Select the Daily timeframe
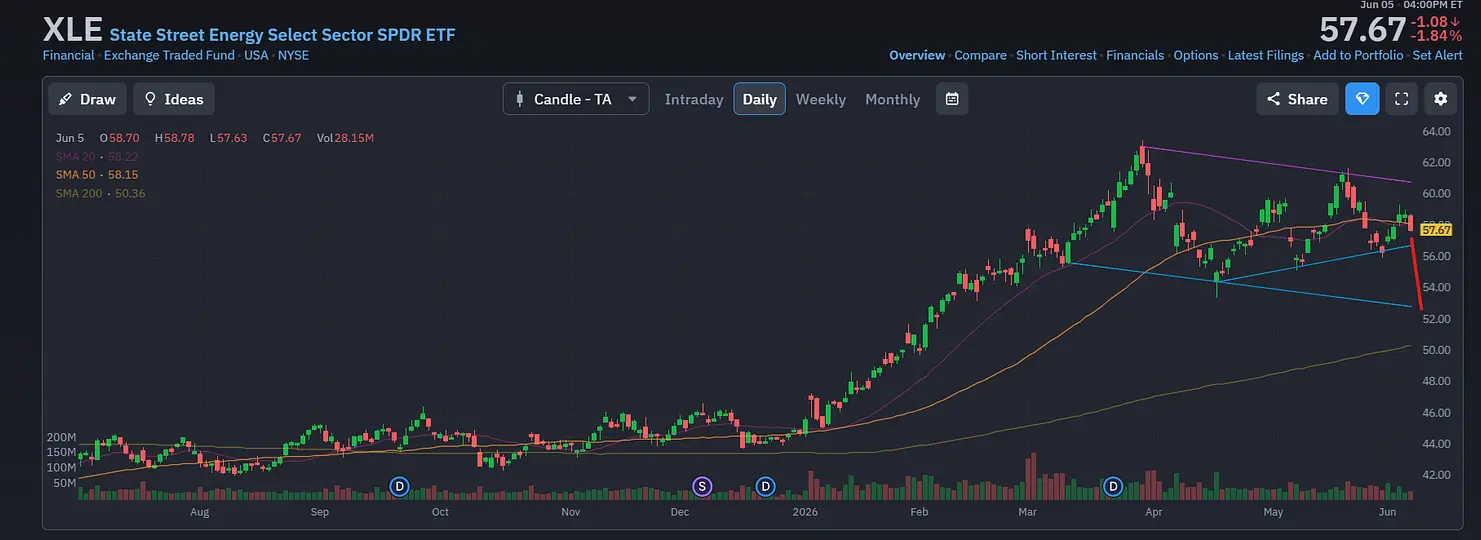 [760, 99]
